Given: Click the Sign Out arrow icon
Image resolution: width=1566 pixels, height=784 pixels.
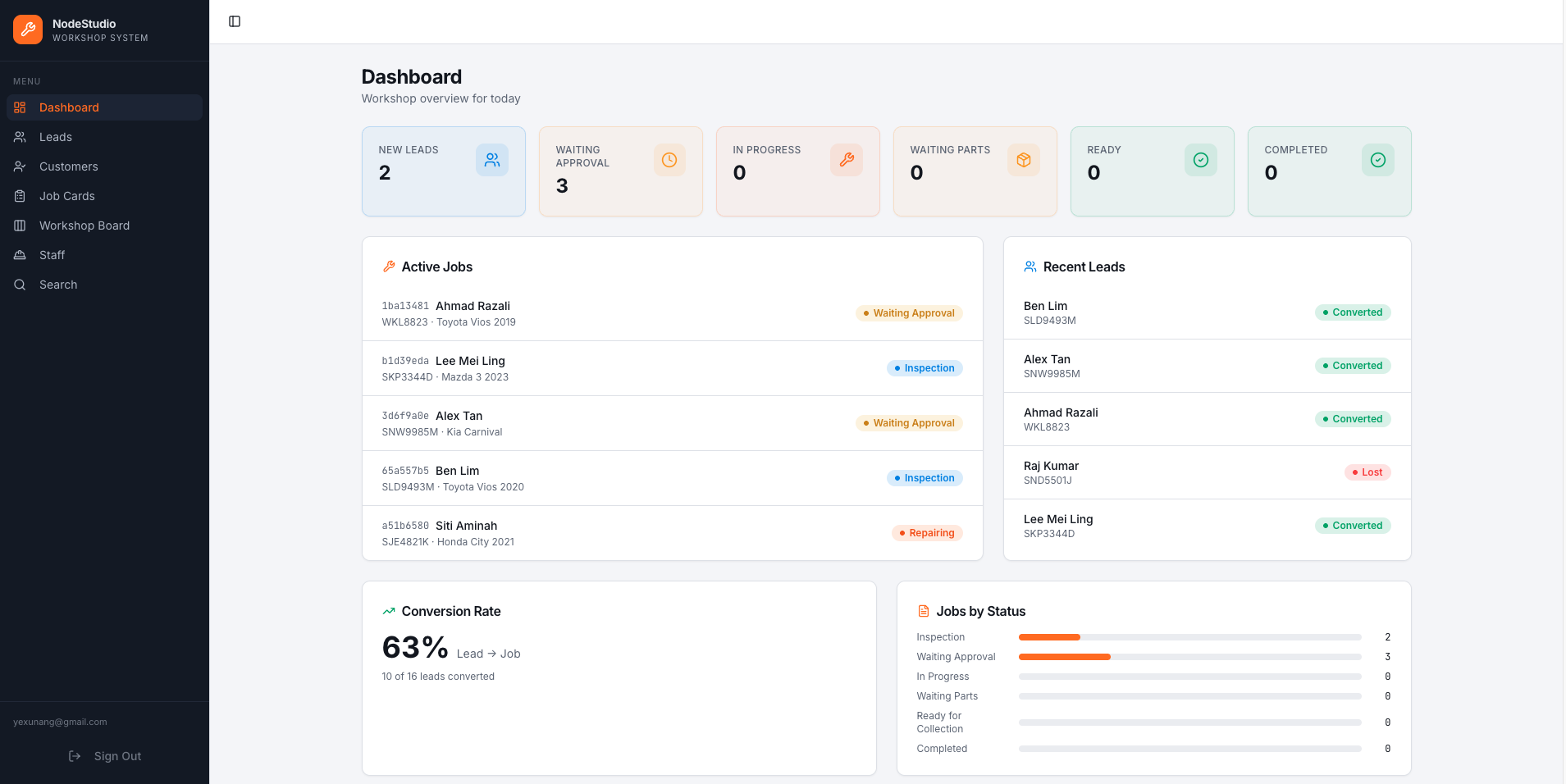Looking at the screenshot, I should tap(75, 756).
